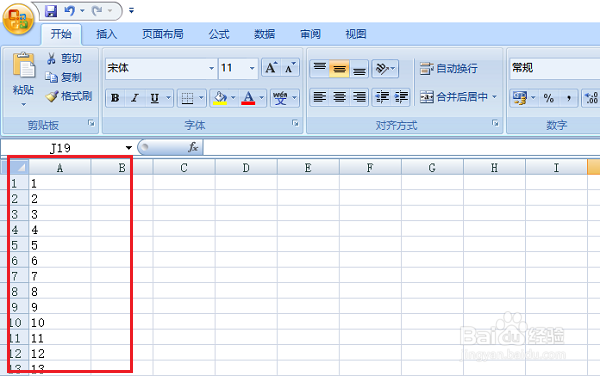Click the 粘贴 clipboard icon
This screenshot has width=600, height=376.
pos(24,65)
